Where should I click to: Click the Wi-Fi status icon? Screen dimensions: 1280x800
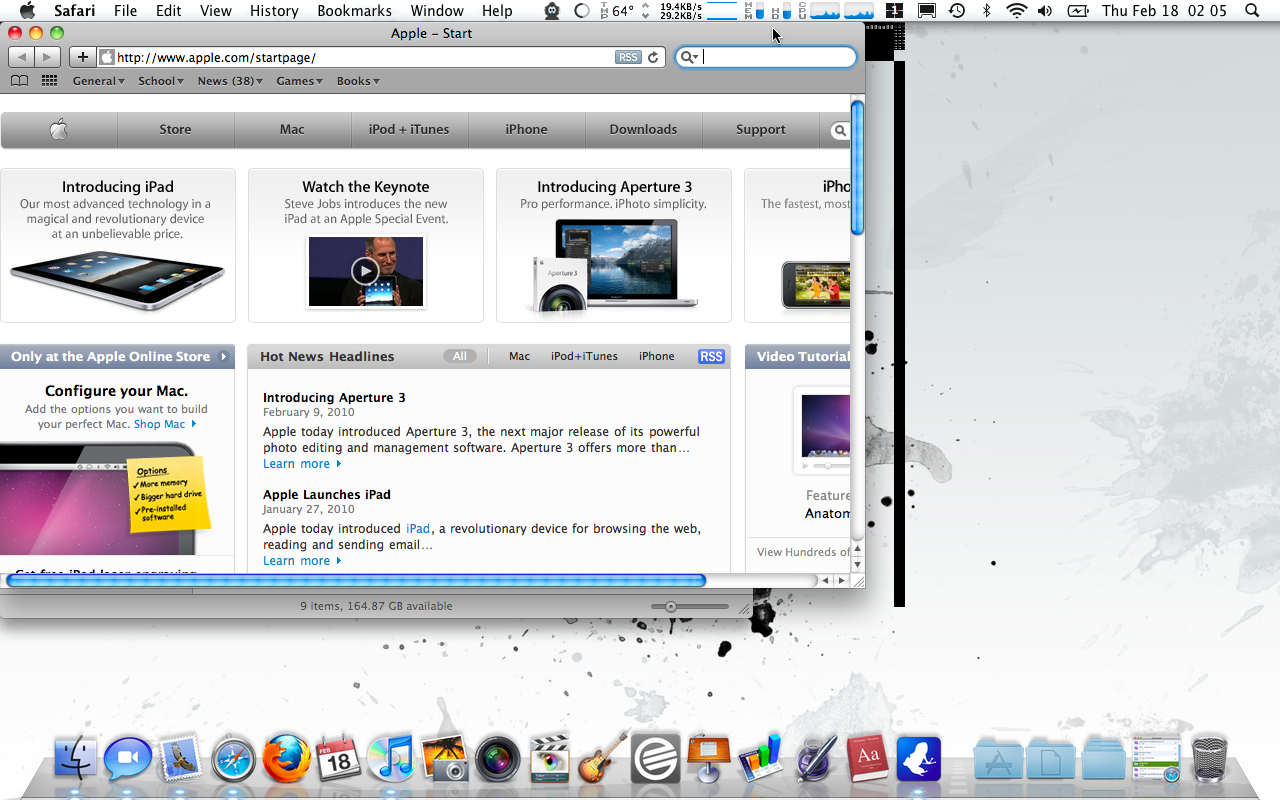[1017, 11]
